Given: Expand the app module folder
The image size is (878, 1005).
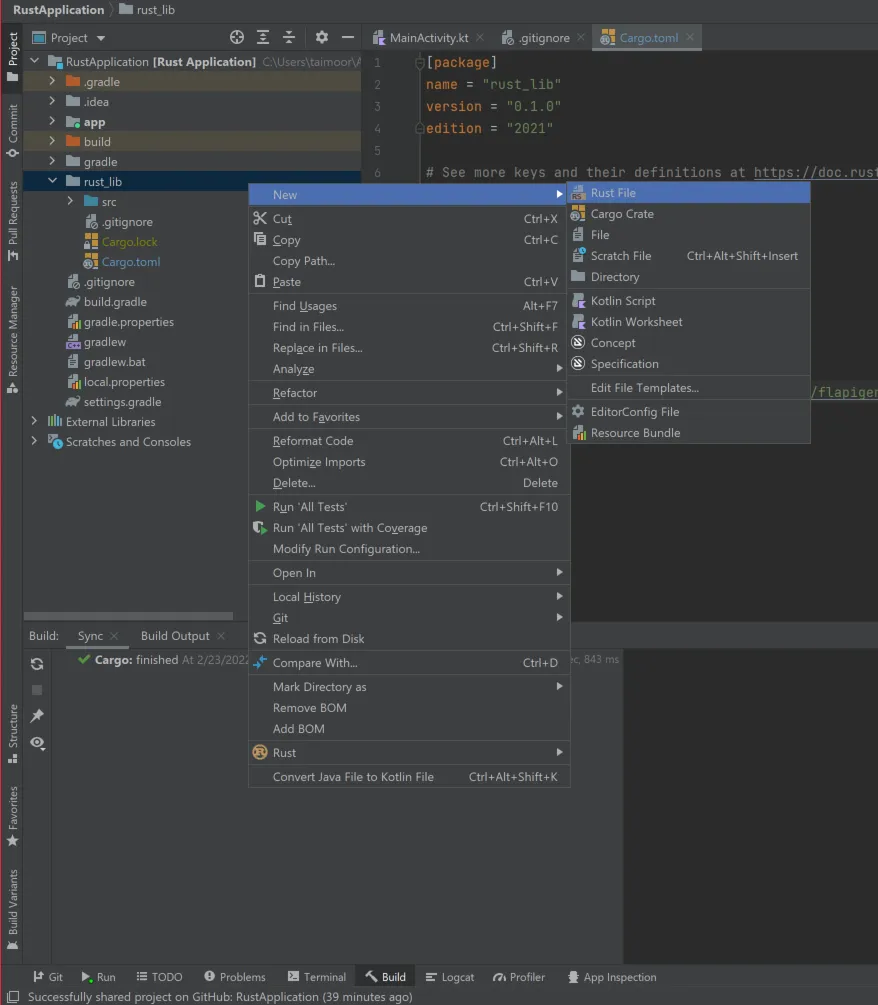Looking at the screenshot, I should (x=52, y=121).
